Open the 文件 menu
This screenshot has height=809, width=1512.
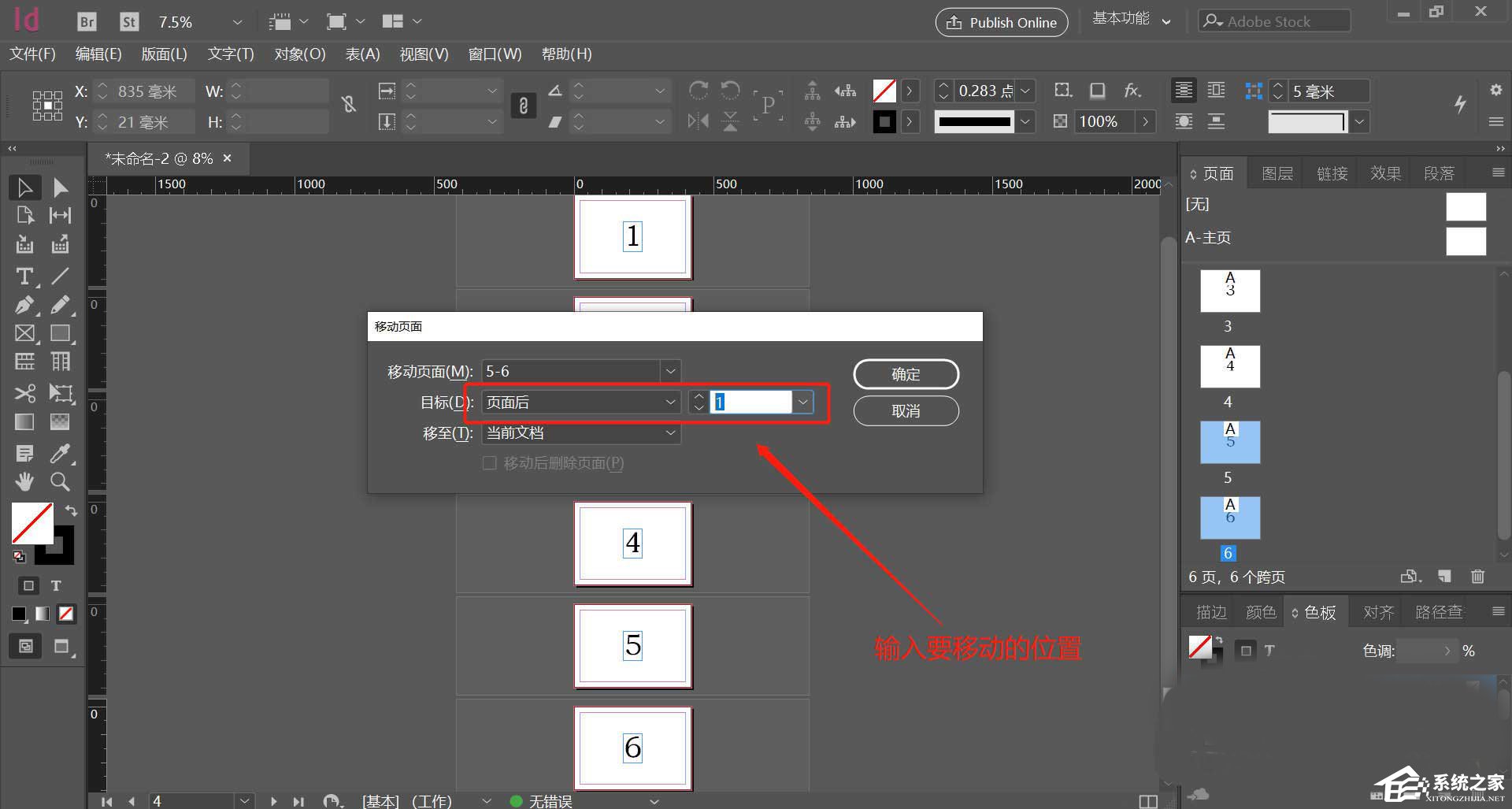point(33,54)
